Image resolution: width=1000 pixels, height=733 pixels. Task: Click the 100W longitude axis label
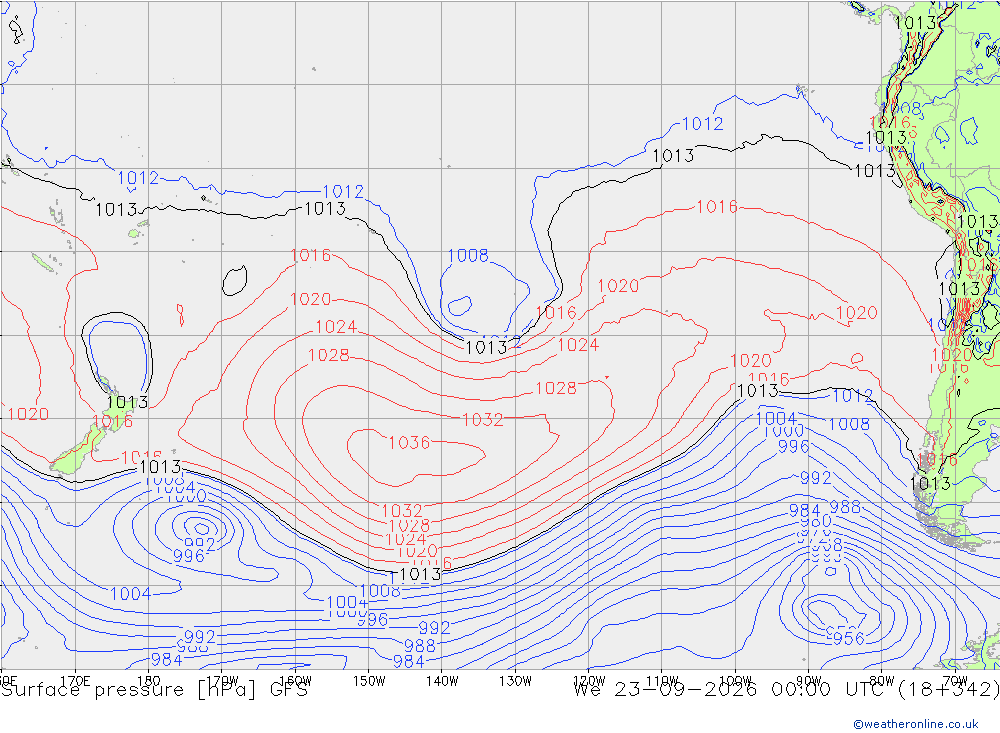click(x=735, y=681)
